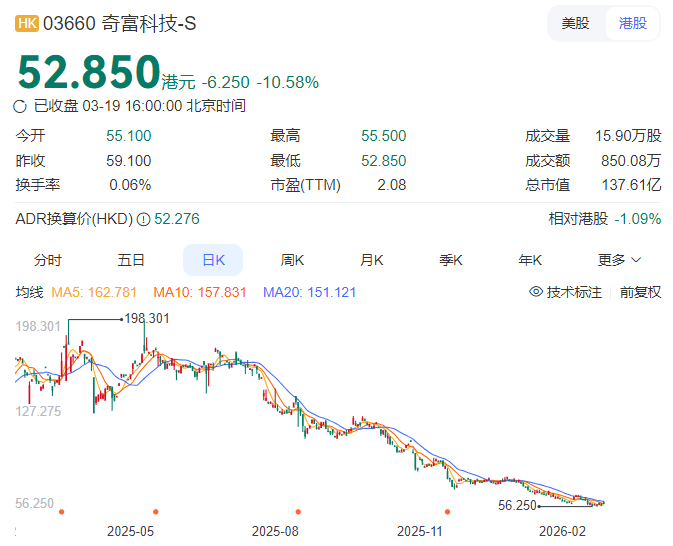Select the 分时 chart tab
The width and height of the screenshot is (673, 546).
[47, 260]
